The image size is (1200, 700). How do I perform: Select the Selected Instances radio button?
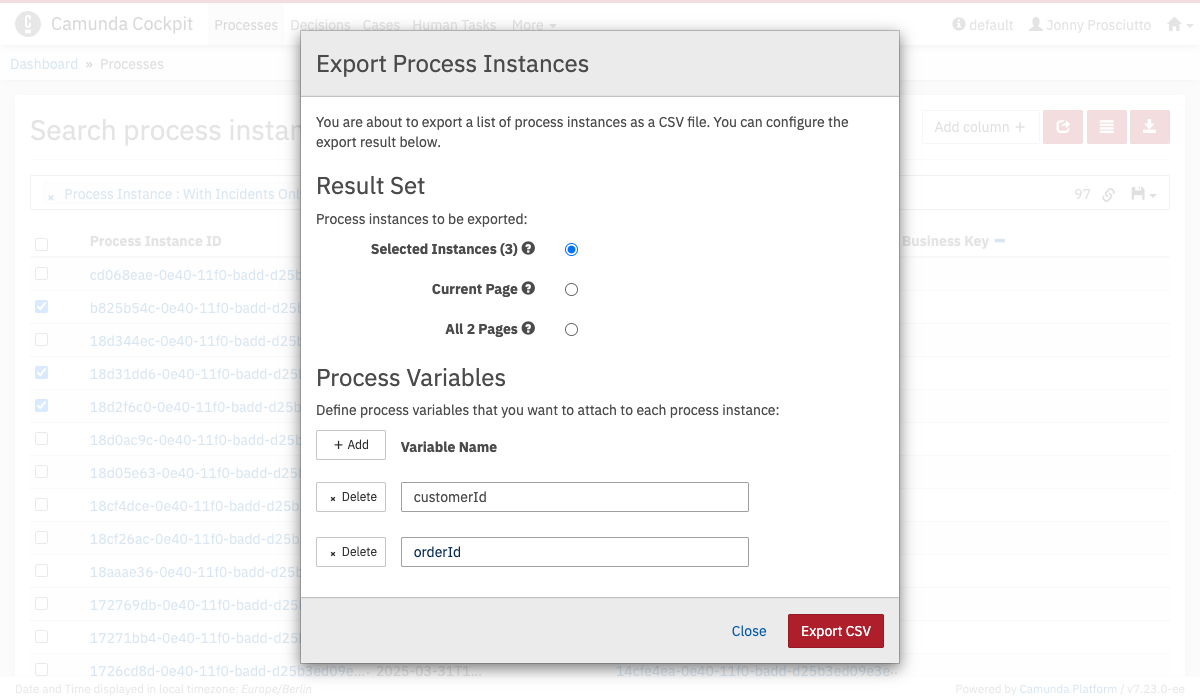click(571, 249)
